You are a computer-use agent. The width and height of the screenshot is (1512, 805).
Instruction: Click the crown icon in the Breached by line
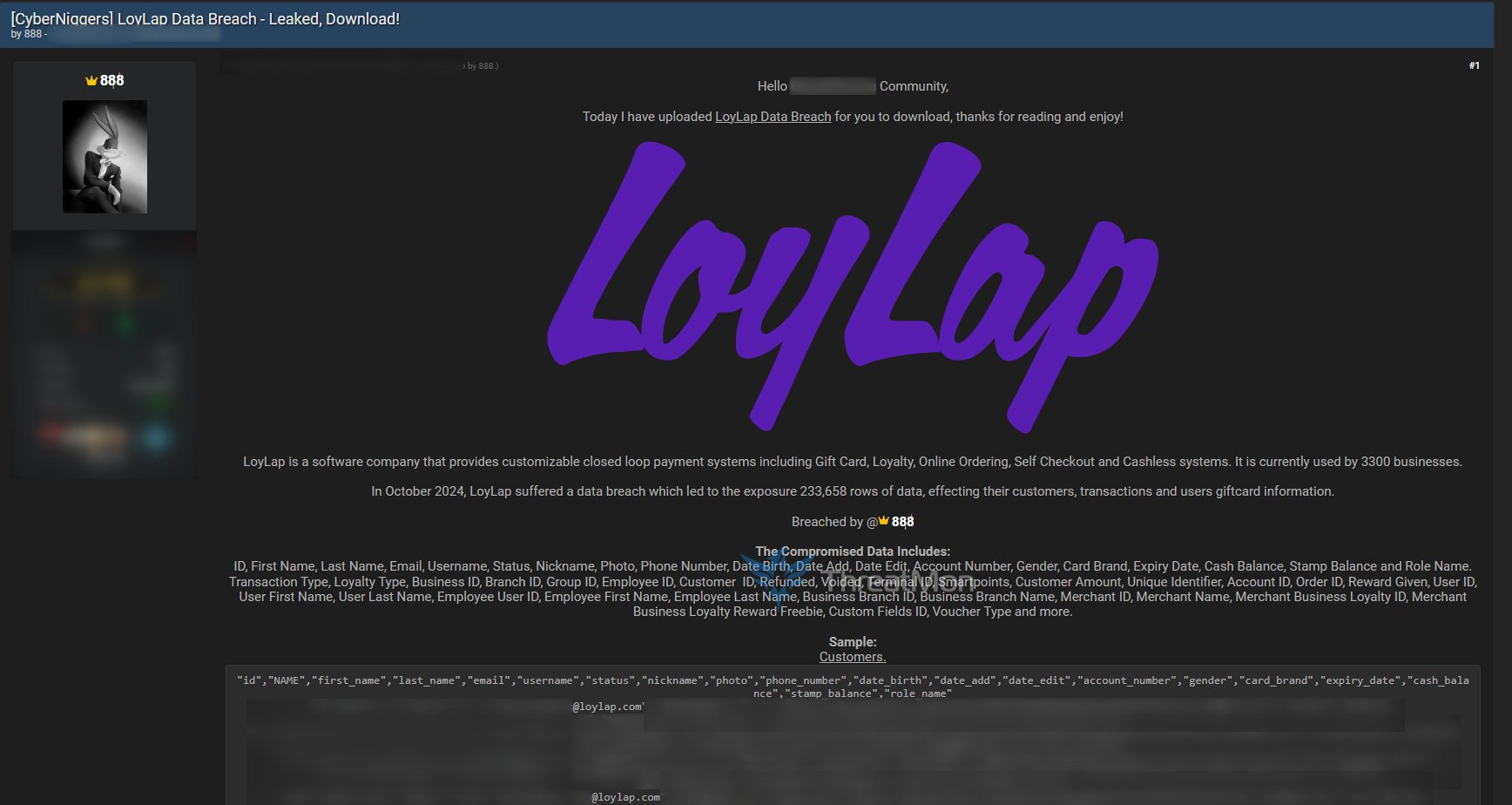pos(883,521)
